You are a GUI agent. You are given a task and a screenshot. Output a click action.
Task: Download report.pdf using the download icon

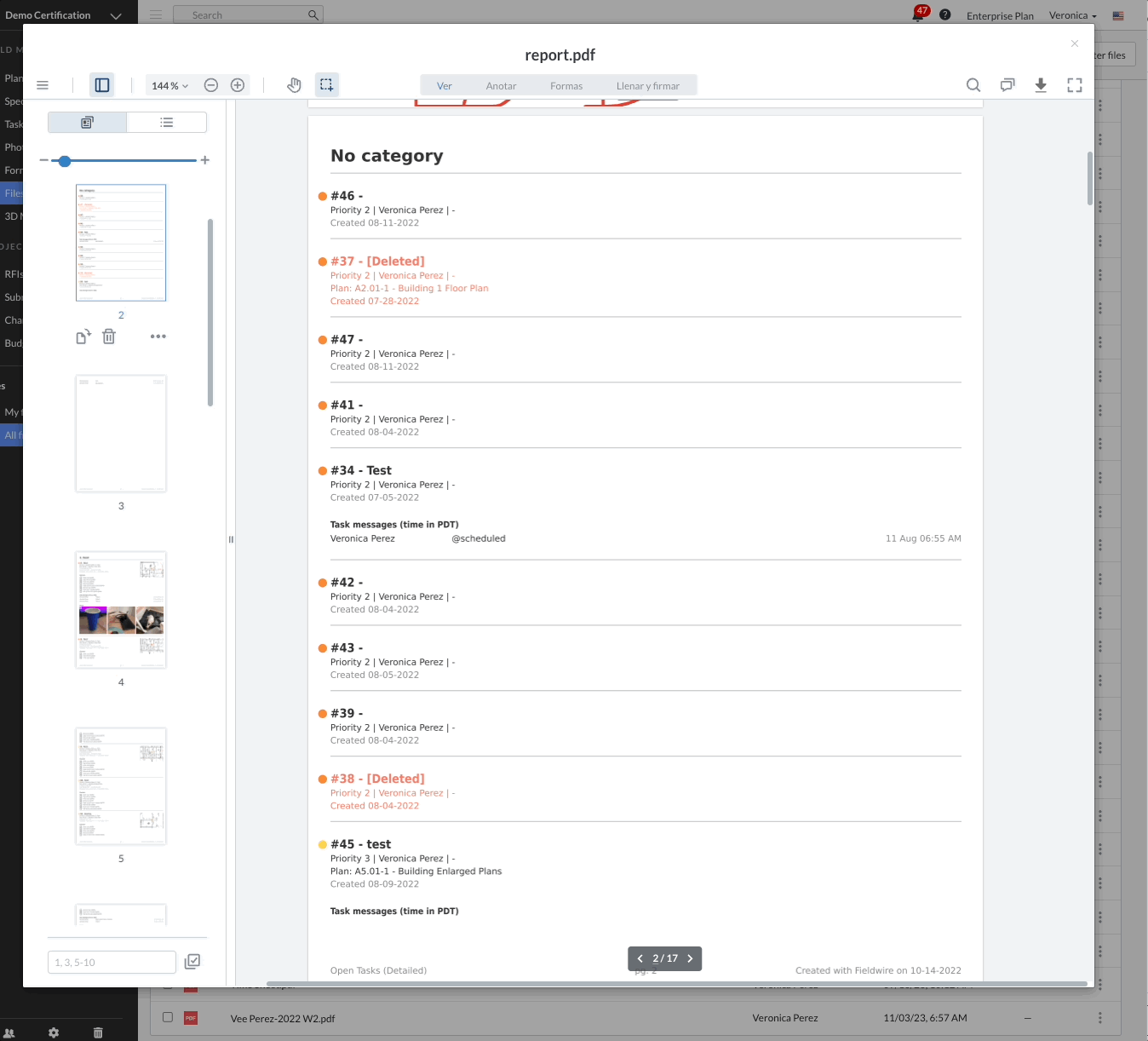[1041, 85]
